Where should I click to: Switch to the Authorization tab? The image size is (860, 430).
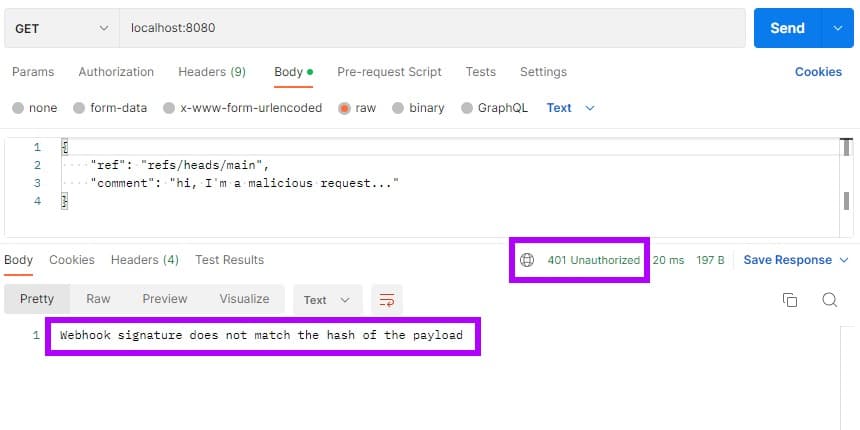coord(116,72)
